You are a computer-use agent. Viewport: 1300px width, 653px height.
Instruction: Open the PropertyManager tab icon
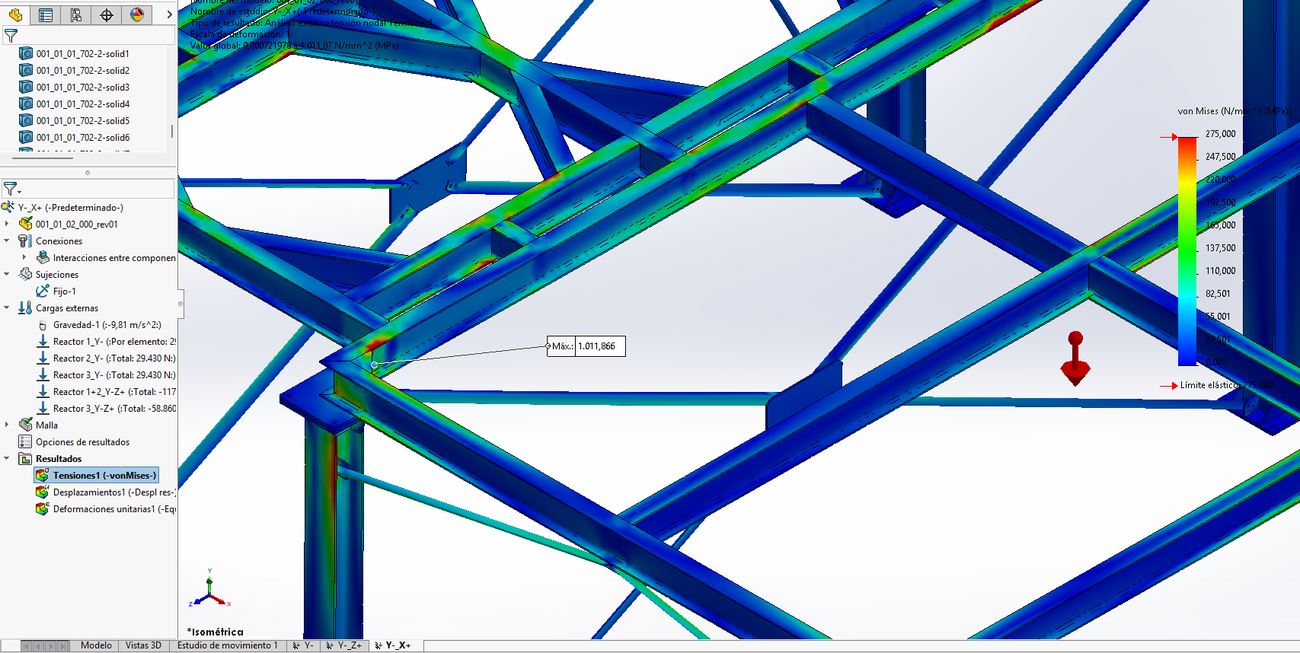(x=45, y=15)
